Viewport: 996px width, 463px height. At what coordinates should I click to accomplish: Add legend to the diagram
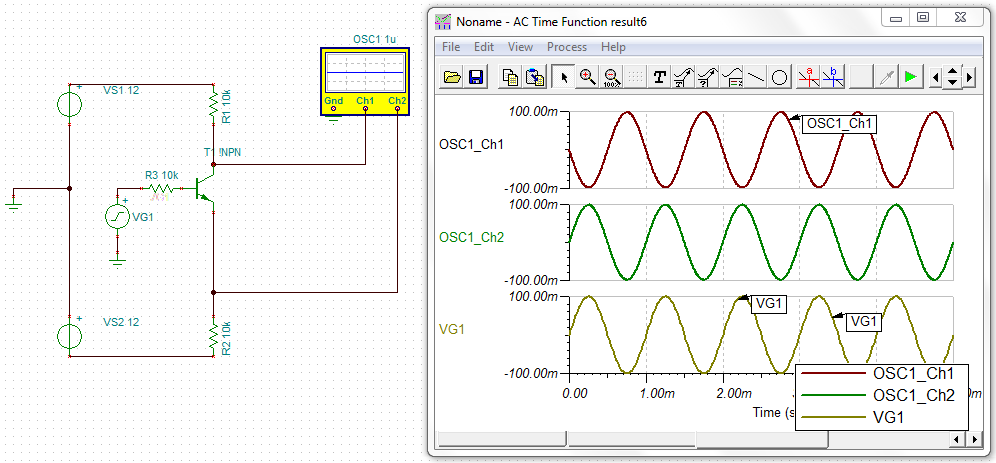732,77
